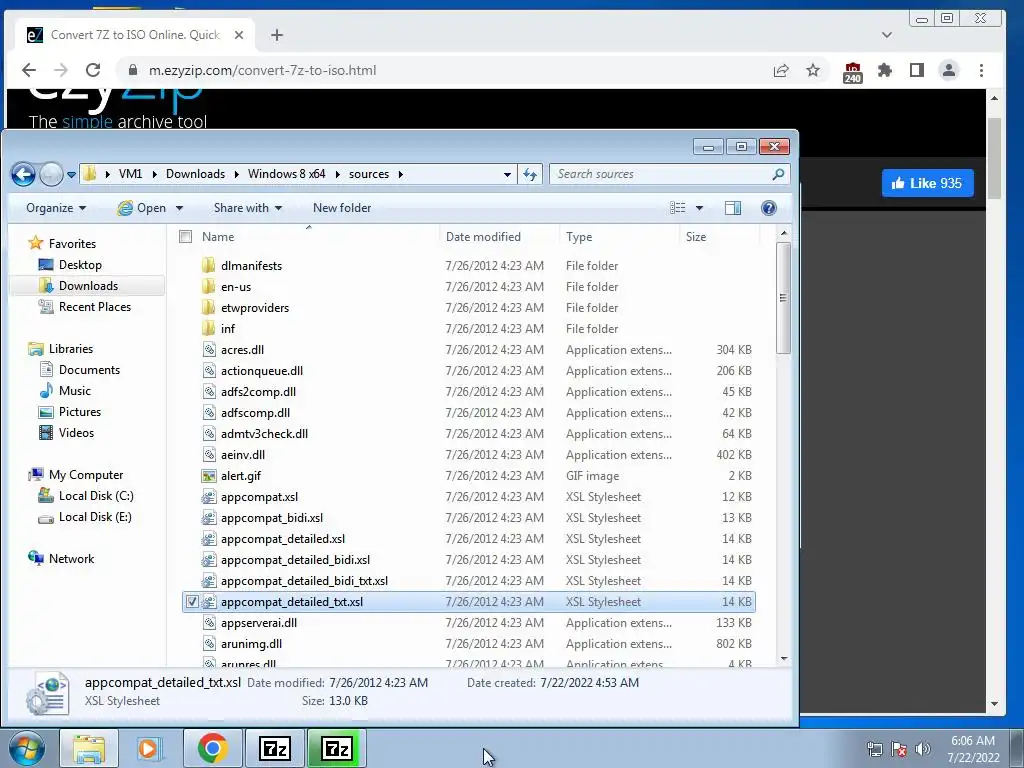The width and height of the screenshot is (1024, 768).
Task: Select the alert.gif image icon
Action: (208, 475)
